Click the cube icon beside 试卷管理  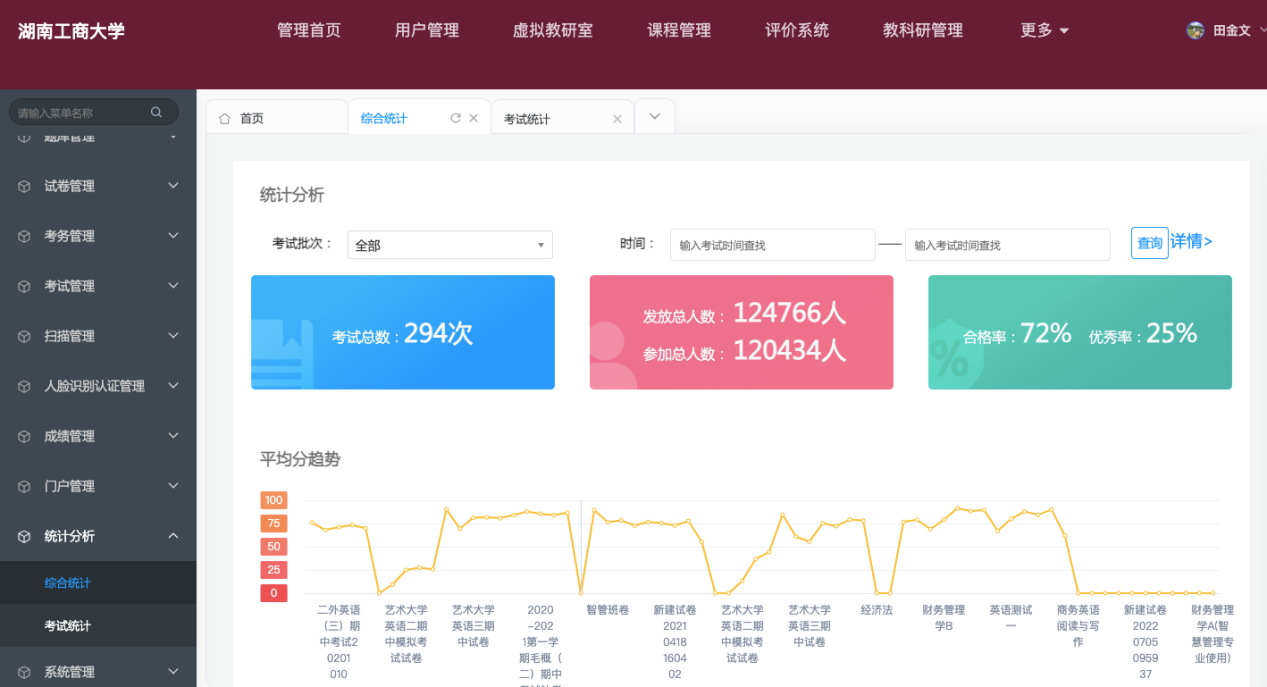point(24,186)
